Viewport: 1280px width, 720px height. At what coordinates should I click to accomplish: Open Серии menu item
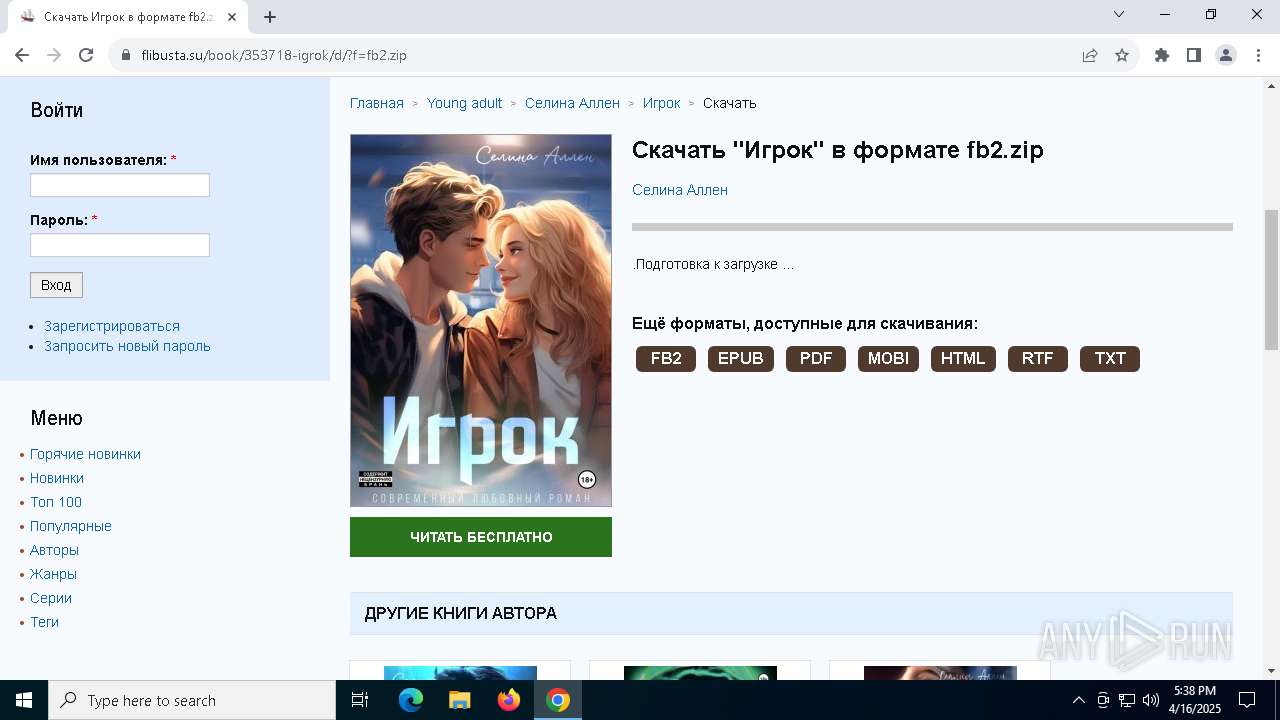51,598
